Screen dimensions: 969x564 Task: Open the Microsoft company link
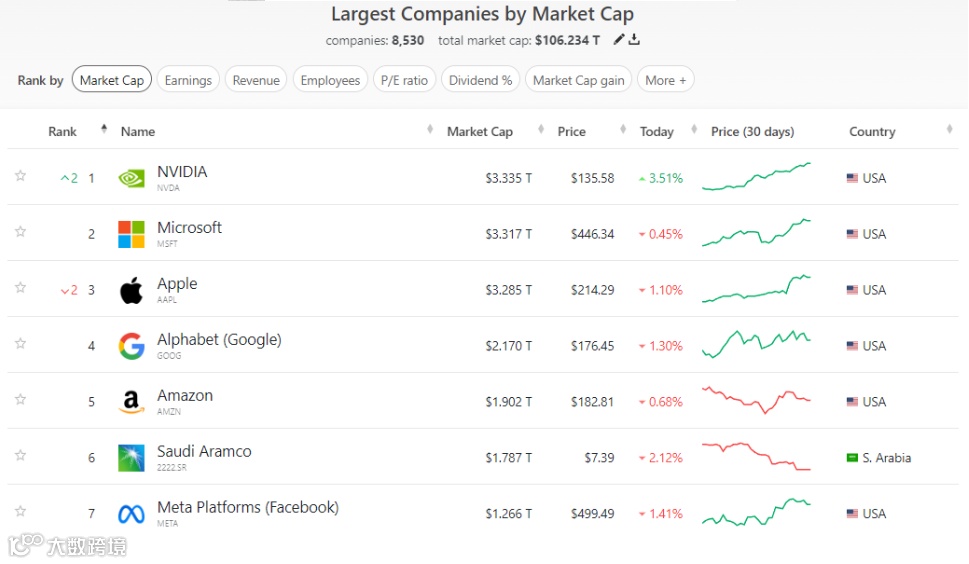click(x=189, y=228)
